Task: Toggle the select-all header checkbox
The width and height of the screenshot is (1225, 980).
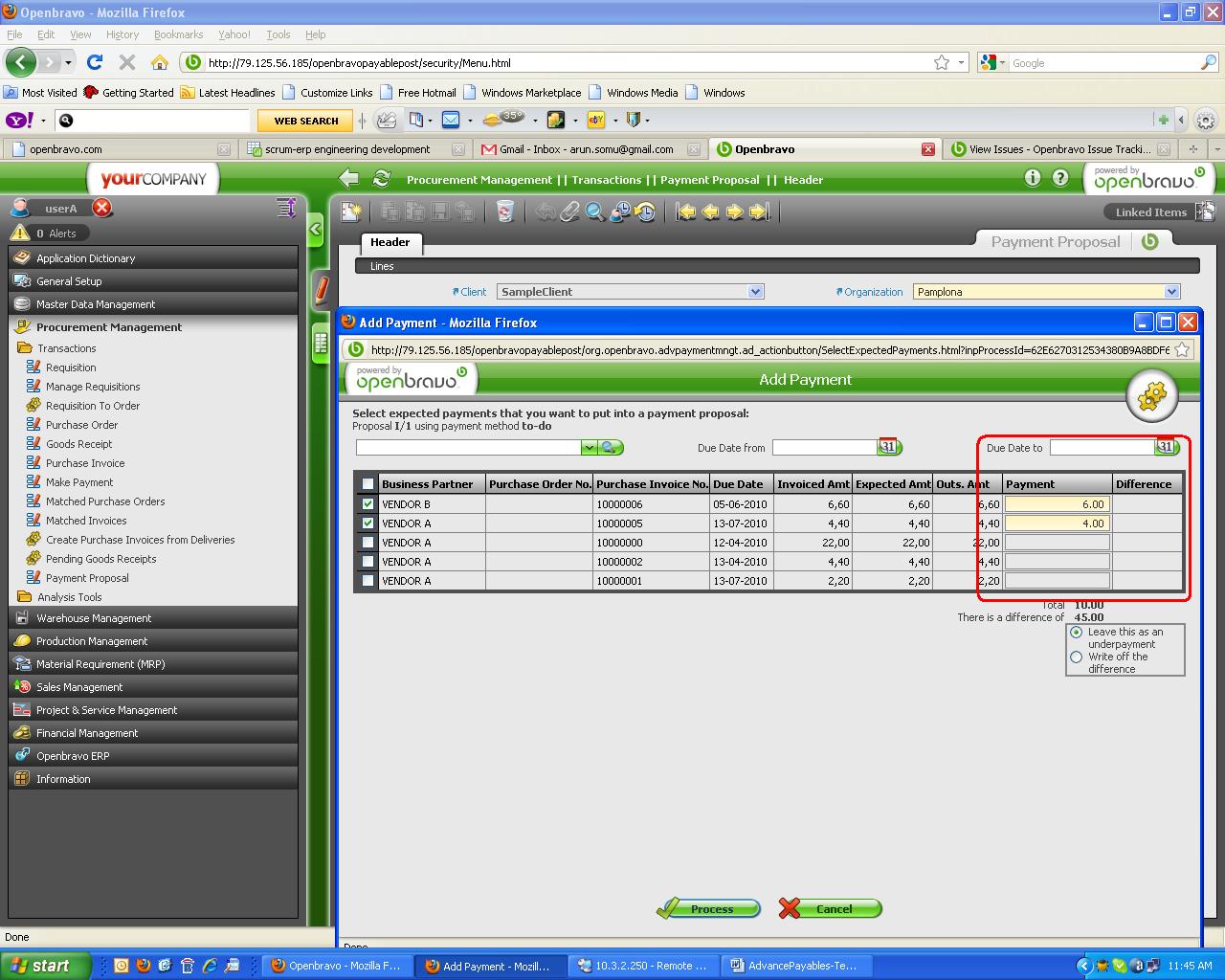Action: (x=368, y=484)
